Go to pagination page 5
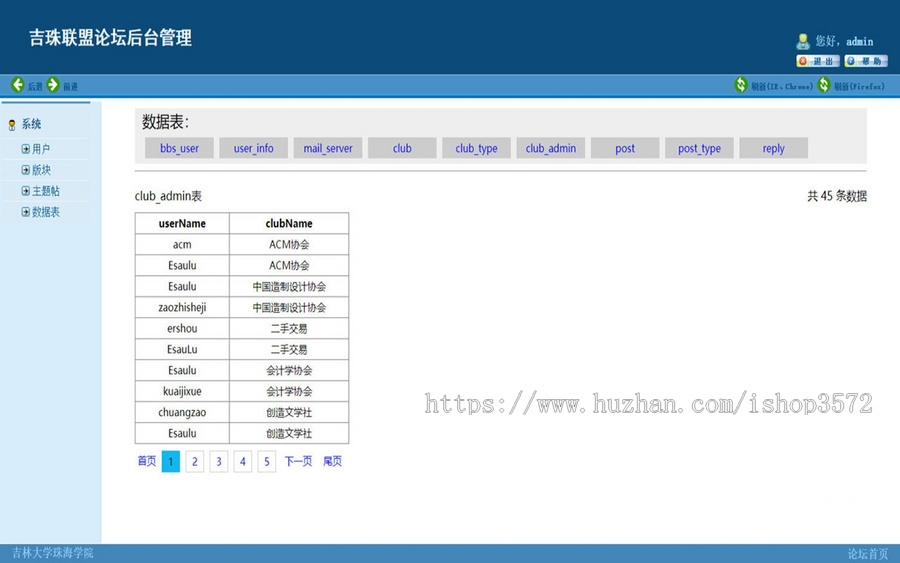 coord(267,461)
